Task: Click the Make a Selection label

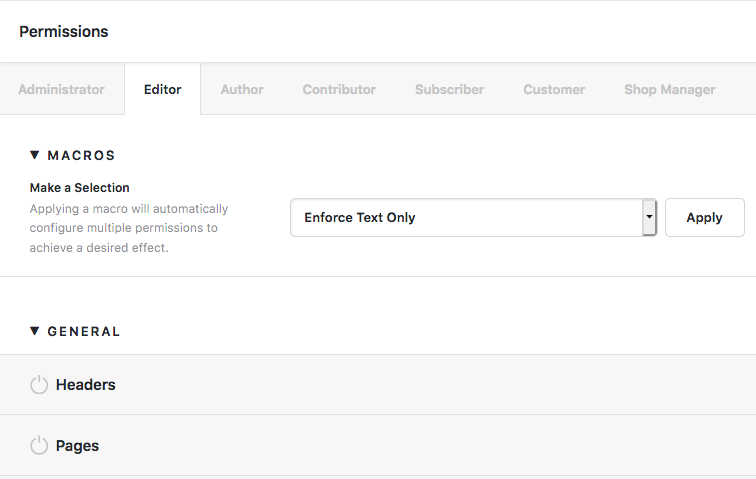Action: coord(80,188)
